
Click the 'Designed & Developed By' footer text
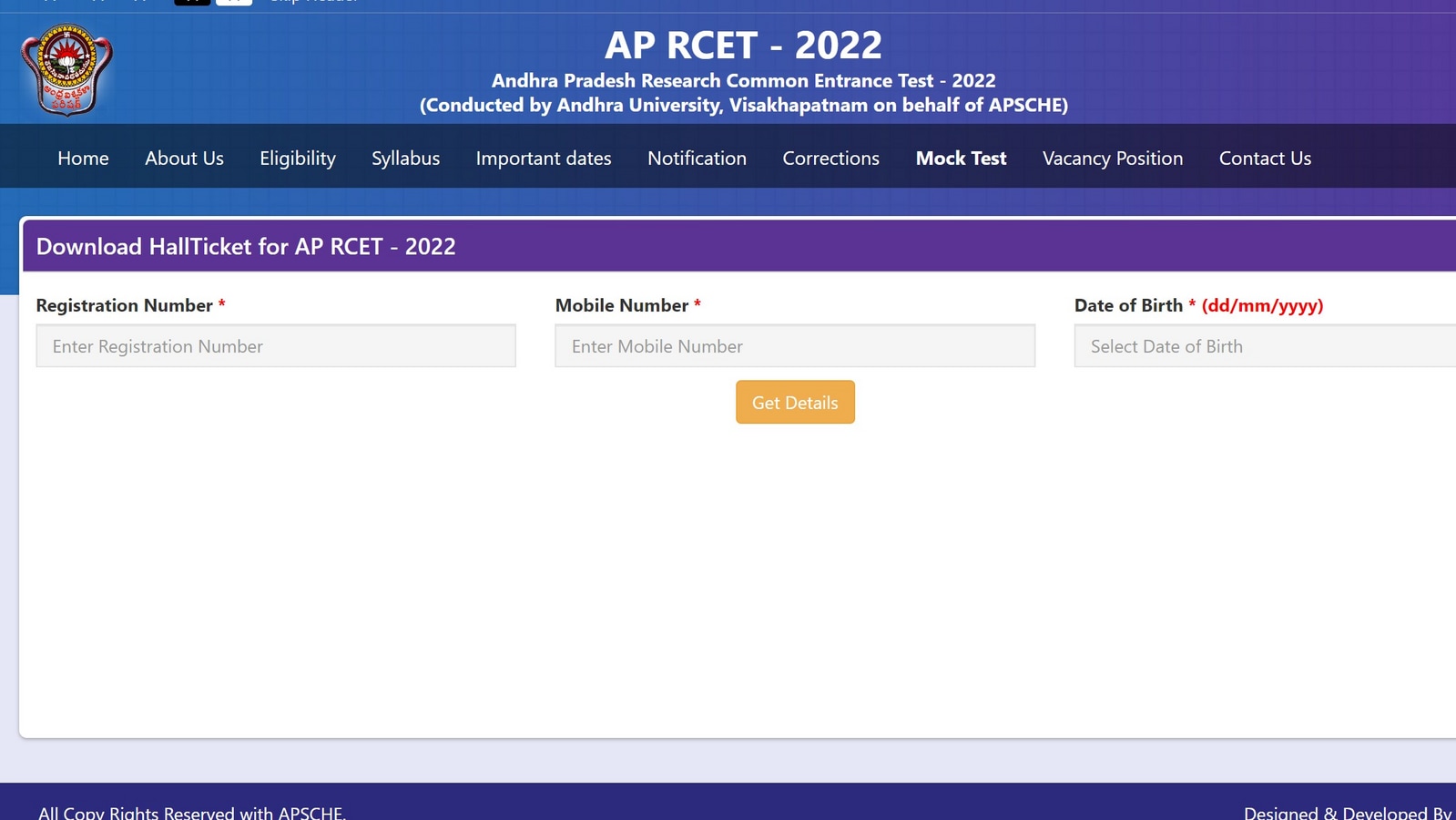pyautogui.click(x=1348, y=812)
